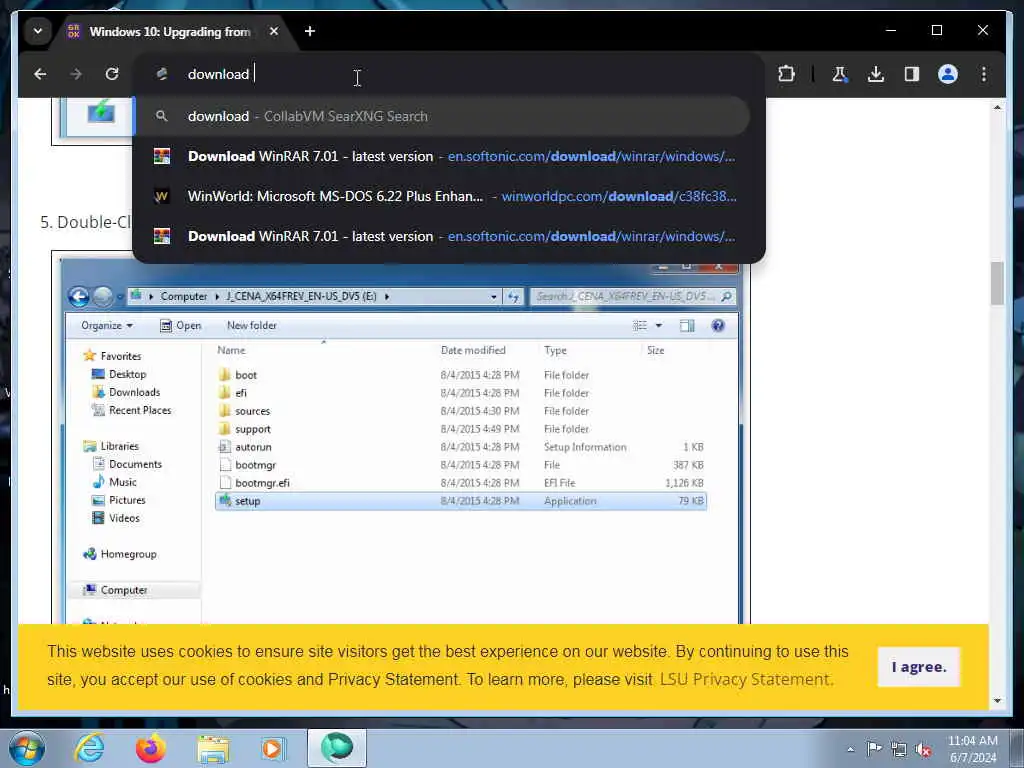Click the scrollbar up arrow

pos(997,107)
